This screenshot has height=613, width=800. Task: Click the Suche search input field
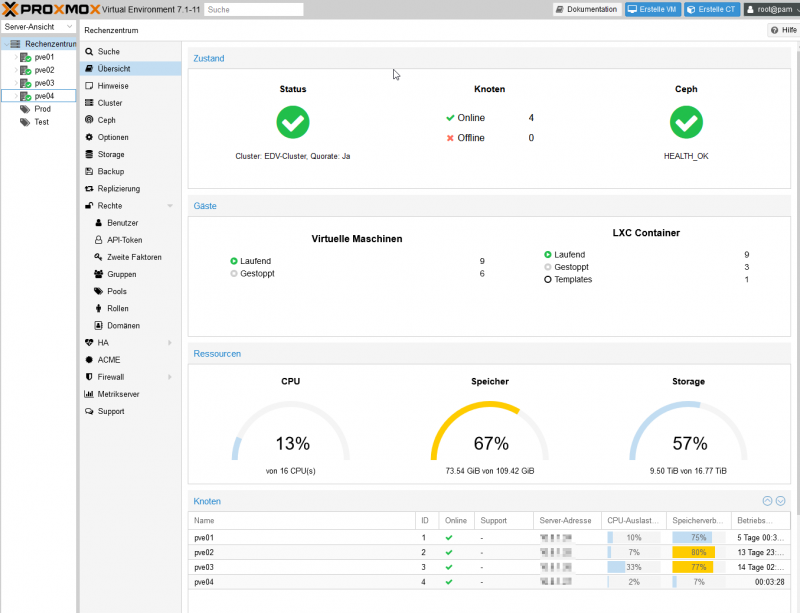(253, 9)
